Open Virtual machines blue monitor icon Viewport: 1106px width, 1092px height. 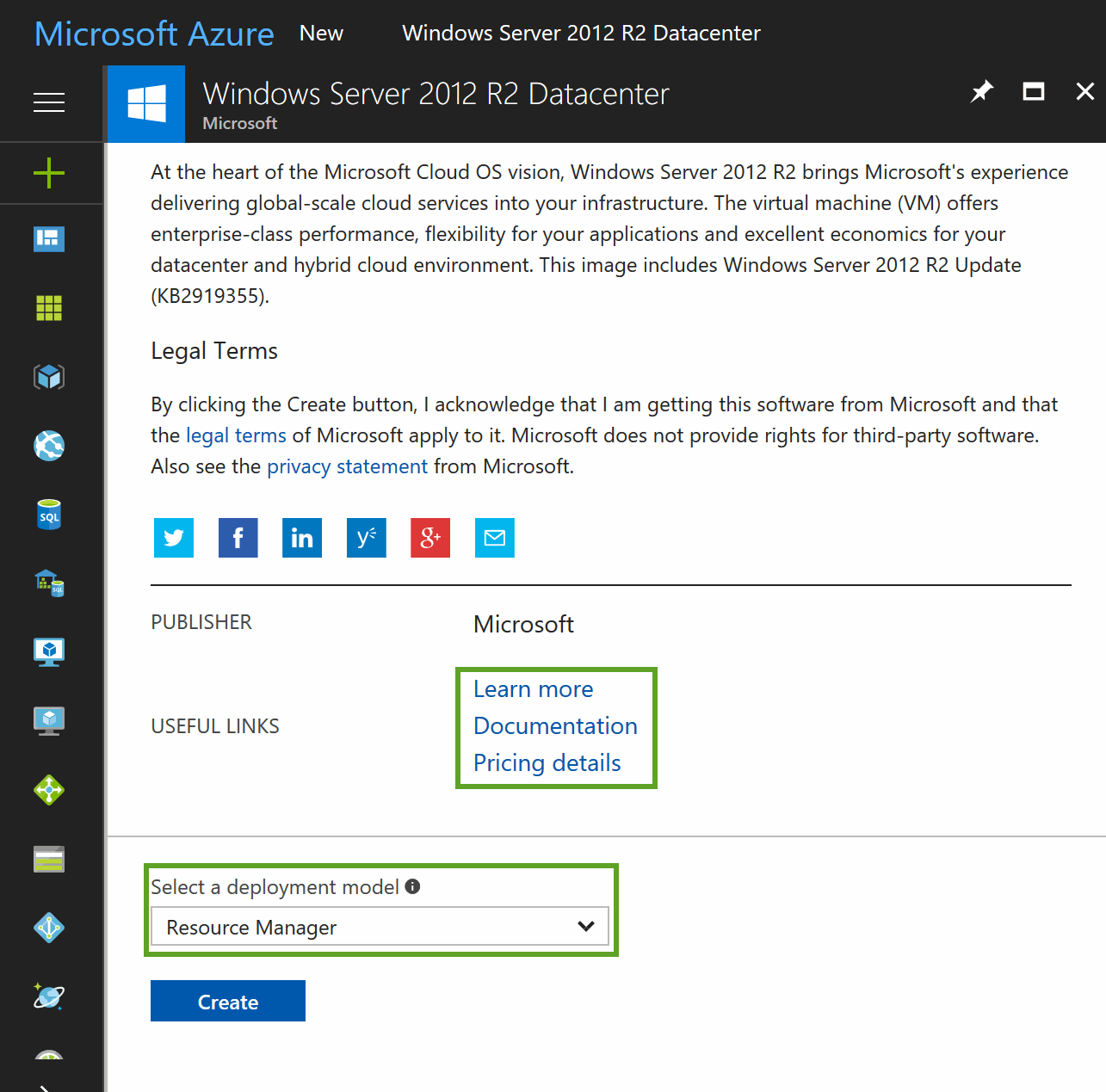tap(49, 651)
